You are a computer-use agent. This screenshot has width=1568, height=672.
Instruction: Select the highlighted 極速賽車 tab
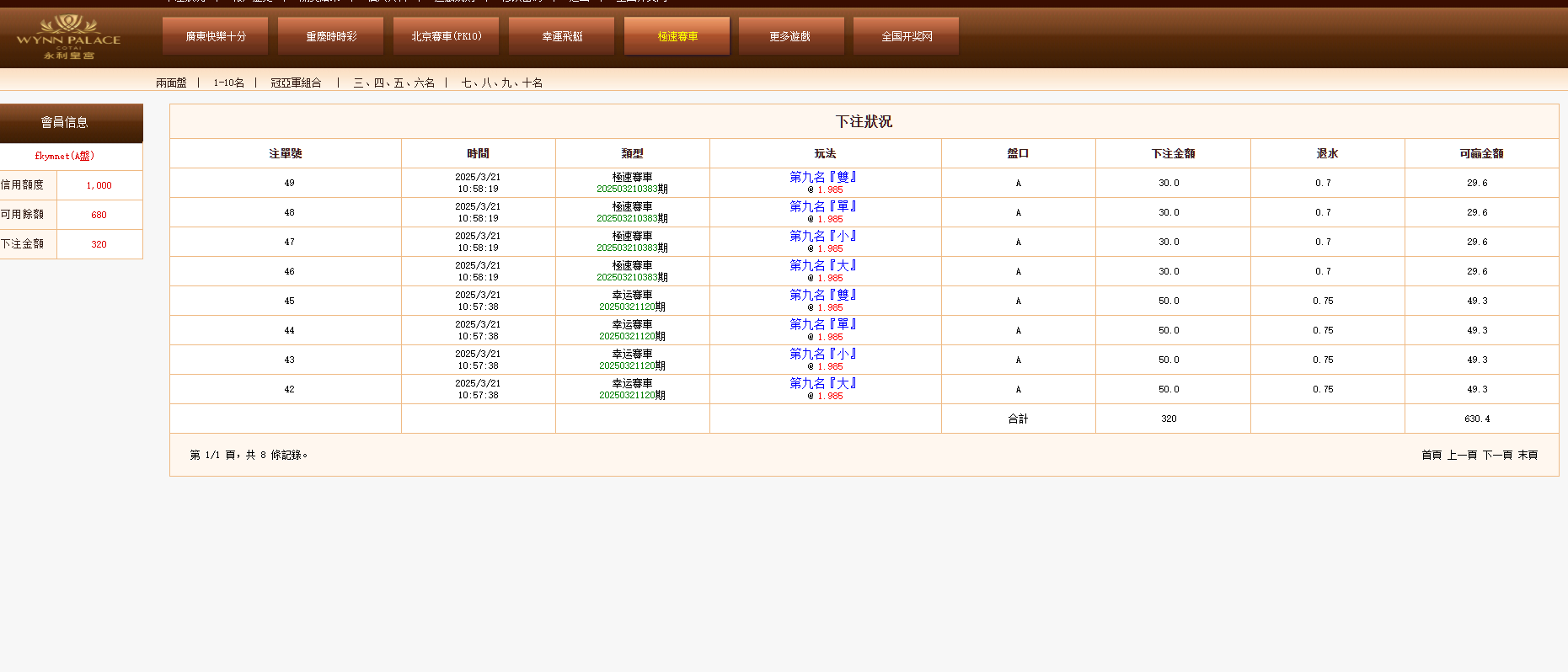(677, 36)
